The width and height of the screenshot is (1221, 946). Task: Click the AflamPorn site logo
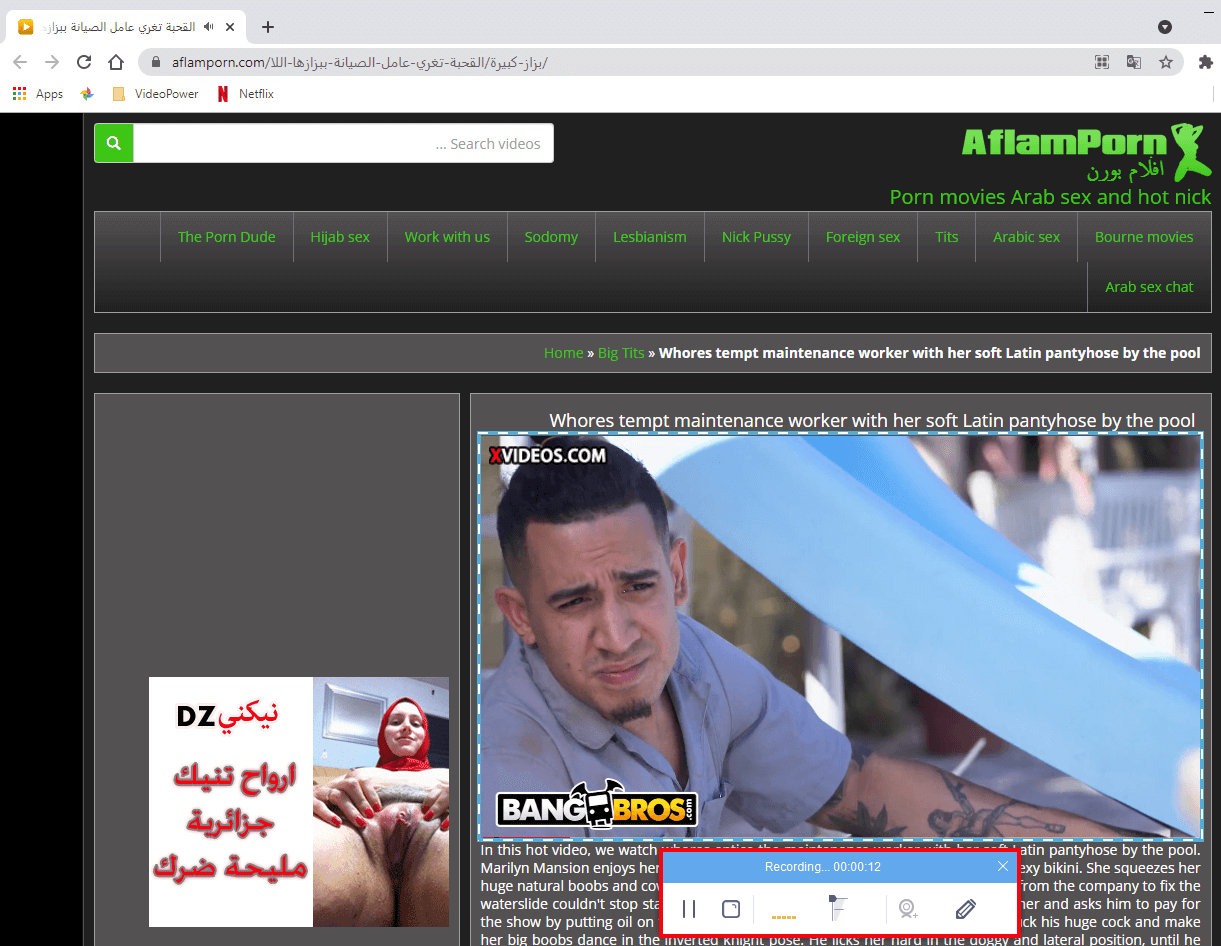click(1086, 152)
